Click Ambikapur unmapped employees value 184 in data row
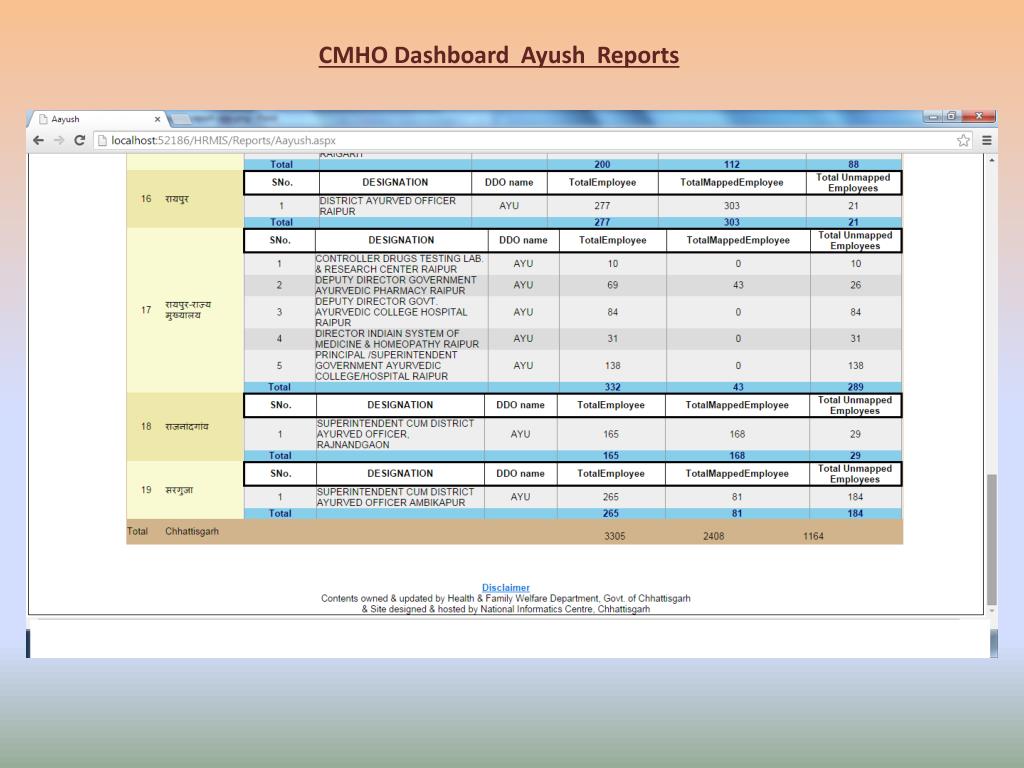The height and width of the screenshot is (768, 1024). (x=855, y=497)
